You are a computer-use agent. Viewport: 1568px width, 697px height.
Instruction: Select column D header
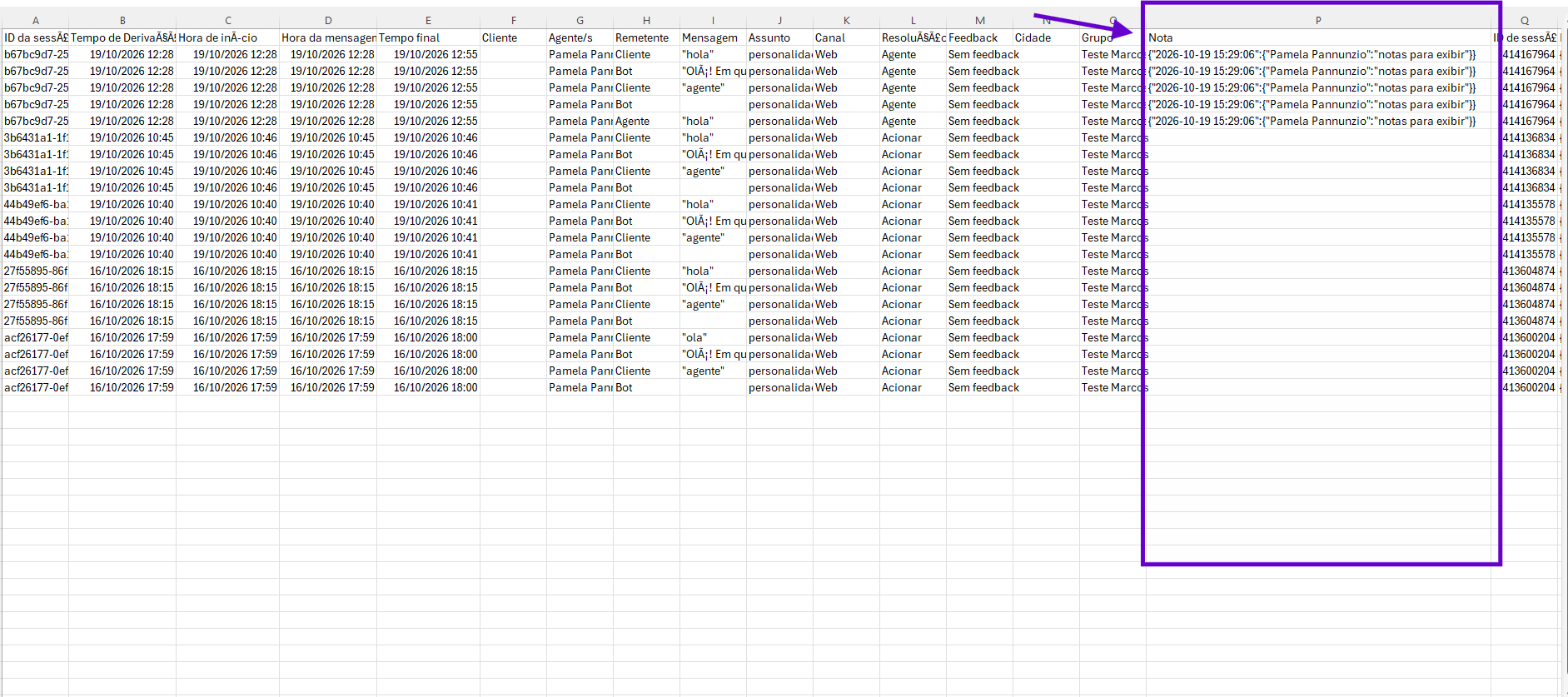click(x=328, y=20)
